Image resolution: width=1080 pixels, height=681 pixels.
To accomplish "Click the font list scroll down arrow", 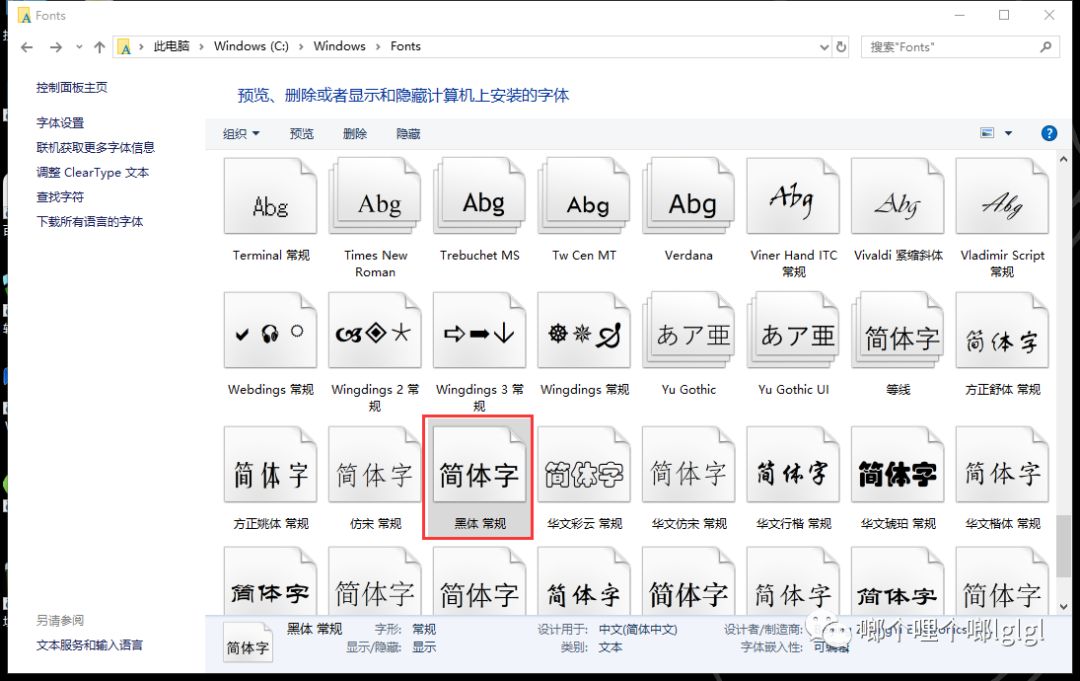I will (x=1063, y=607).
